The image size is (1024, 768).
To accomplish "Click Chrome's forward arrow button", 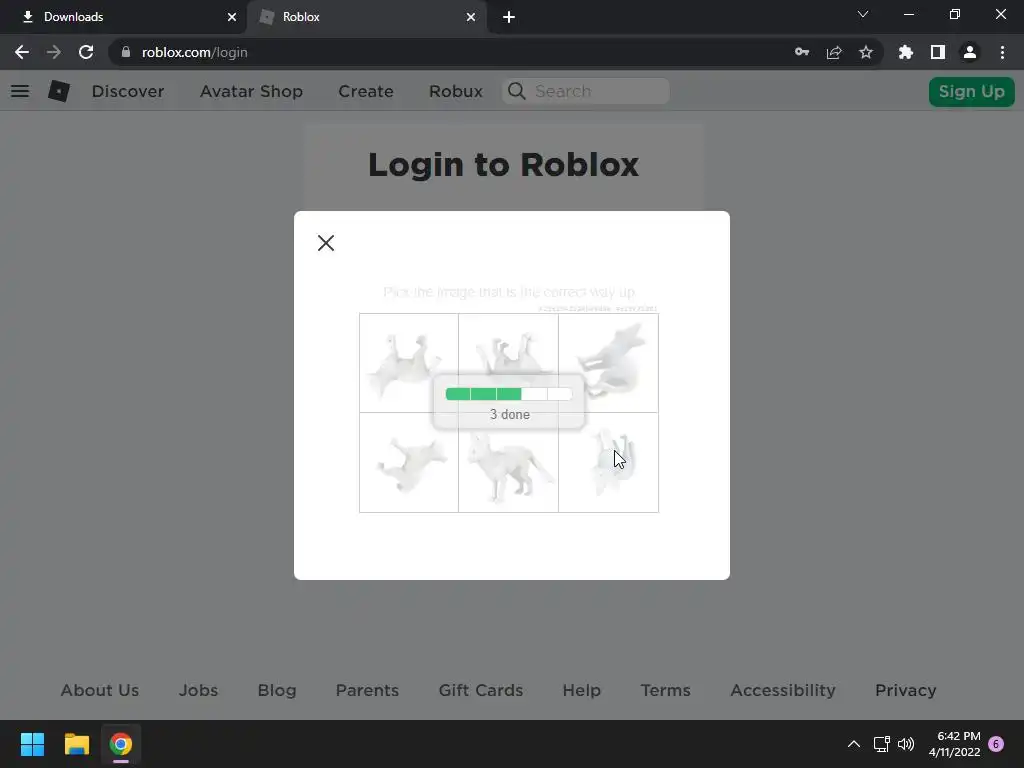I will [x=54, y=52].
